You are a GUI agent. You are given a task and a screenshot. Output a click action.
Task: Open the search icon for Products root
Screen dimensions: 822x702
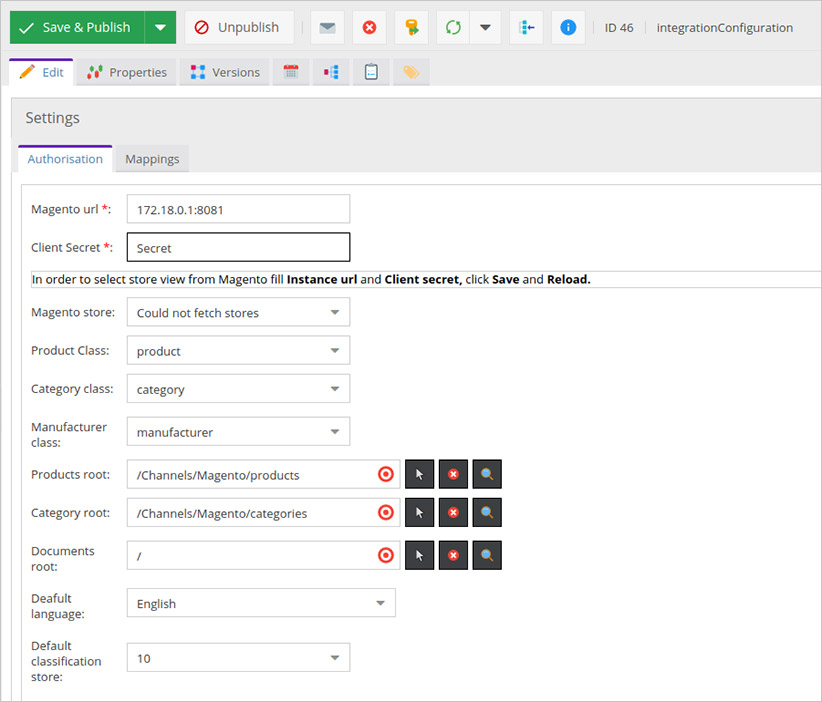coord(487,474)
